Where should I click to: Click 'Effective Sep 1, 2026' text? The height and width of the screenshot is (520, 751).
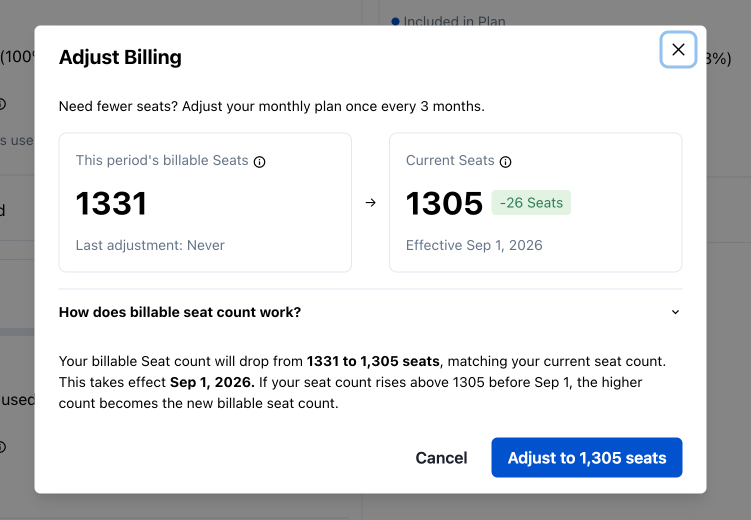click(474, 245)
